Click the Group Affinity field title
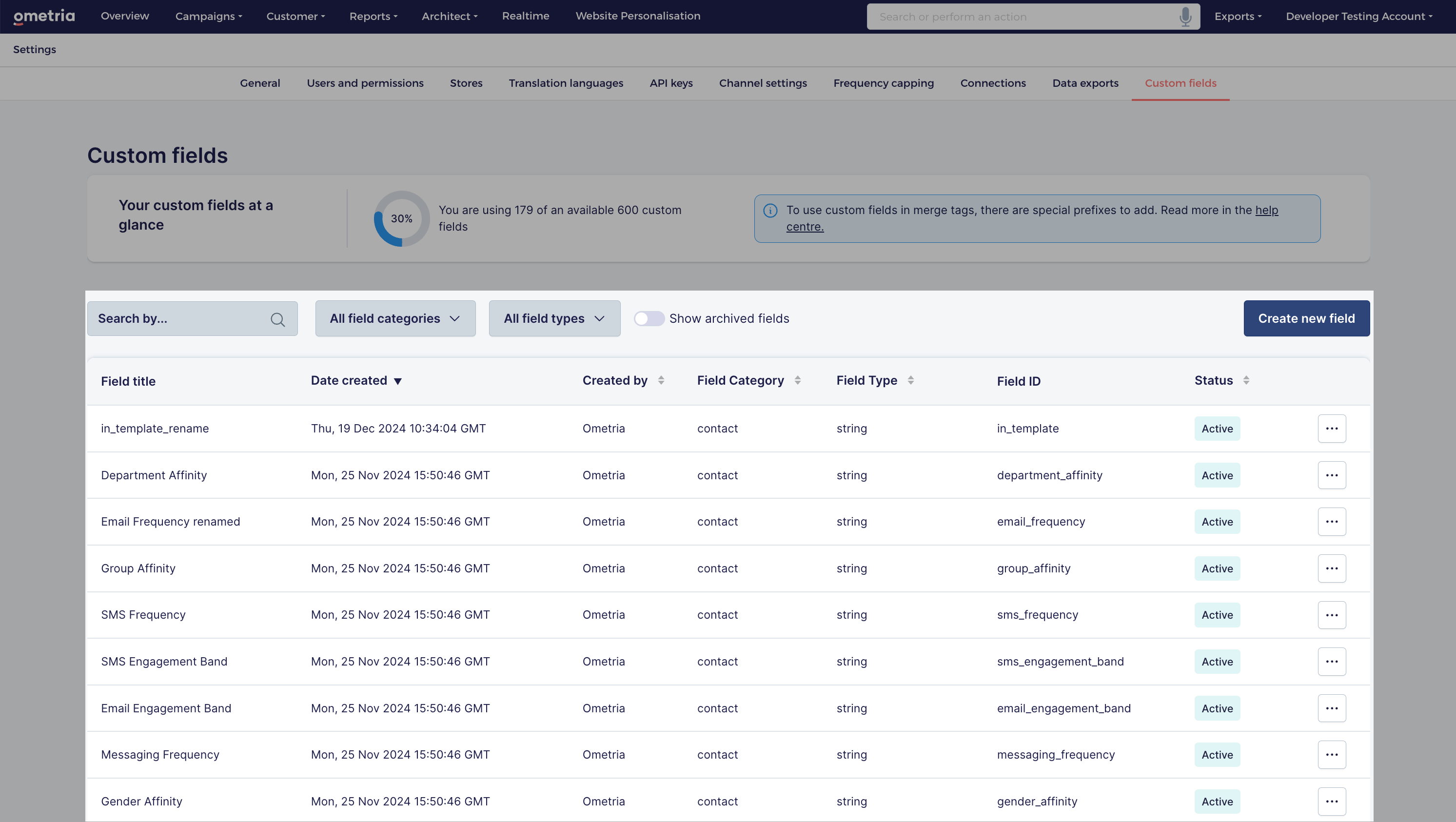The image size is (1456, 822). pos(138,569)
